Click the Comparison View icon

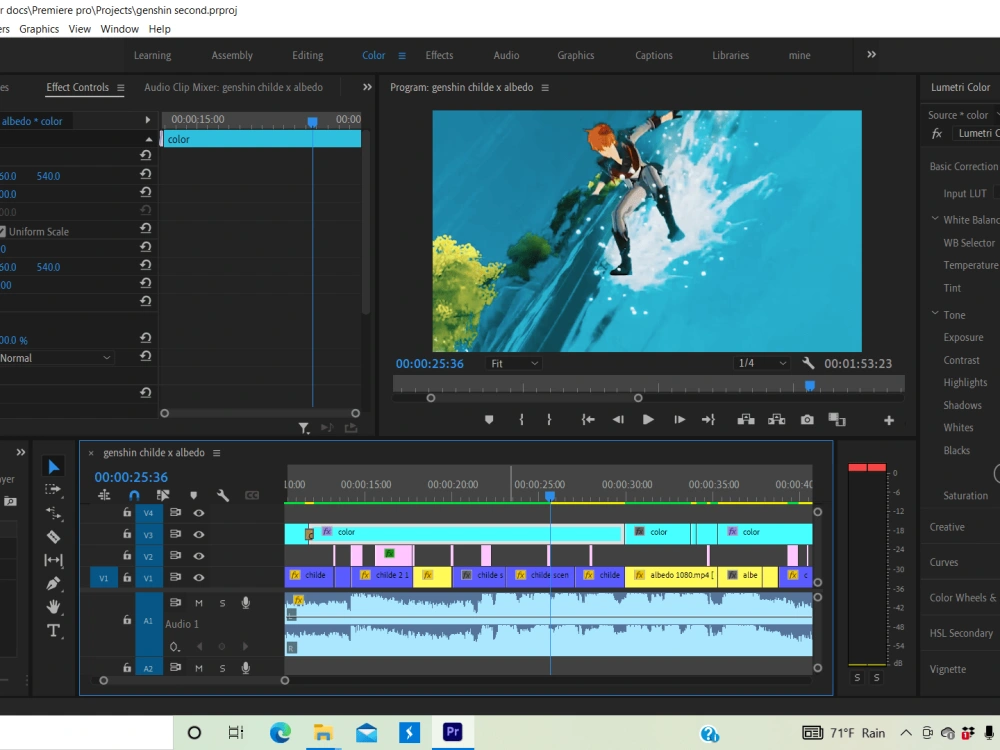(837, 420)
